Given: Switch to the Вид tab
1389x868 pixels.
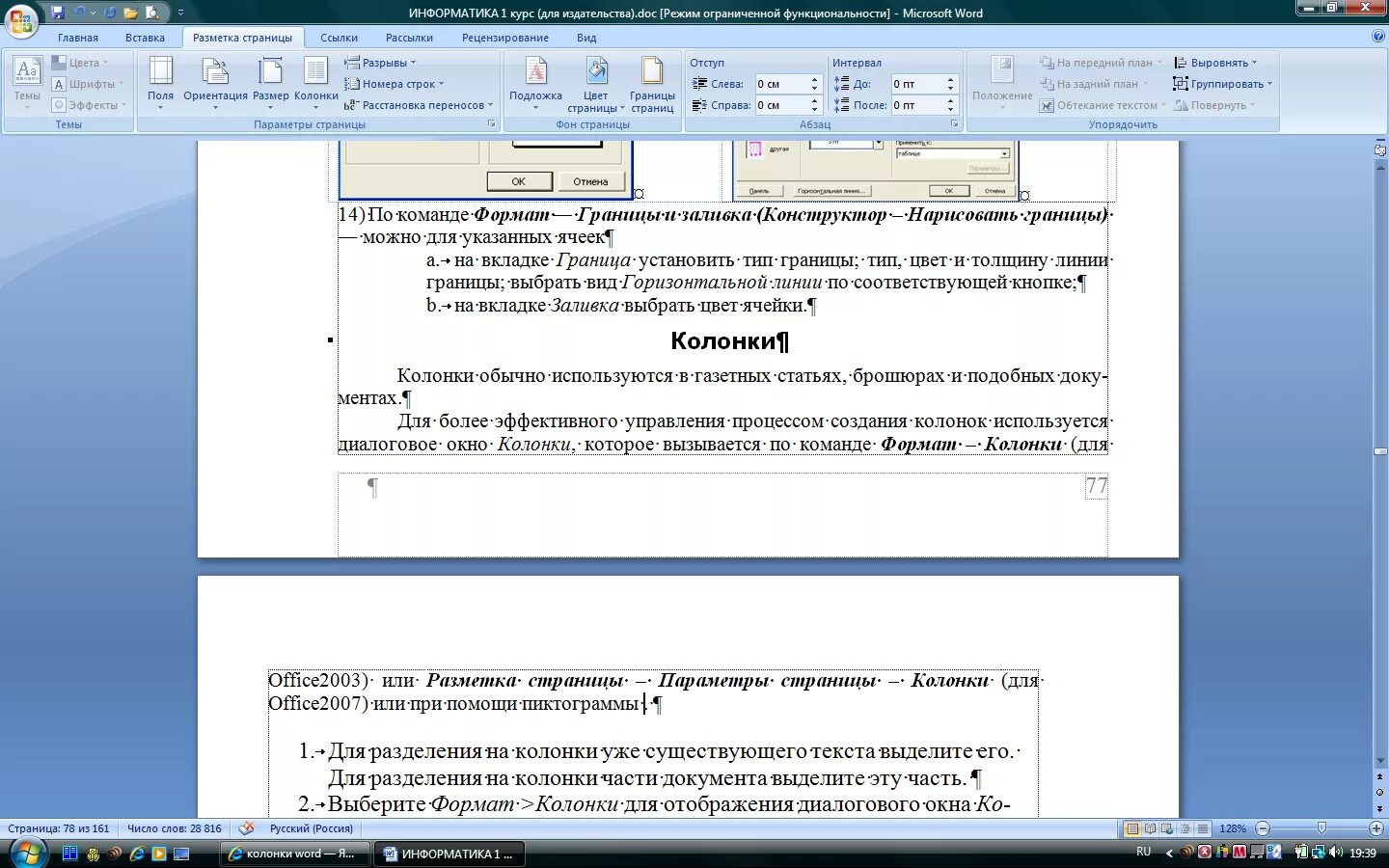Looking at the screenshot, I should coord(586,38).
